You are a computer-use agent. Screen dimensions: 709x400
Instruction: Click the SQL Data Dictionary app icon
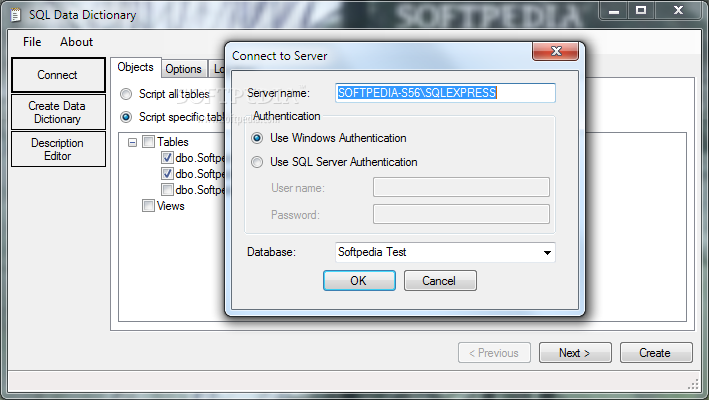click(x=16, y=15)
